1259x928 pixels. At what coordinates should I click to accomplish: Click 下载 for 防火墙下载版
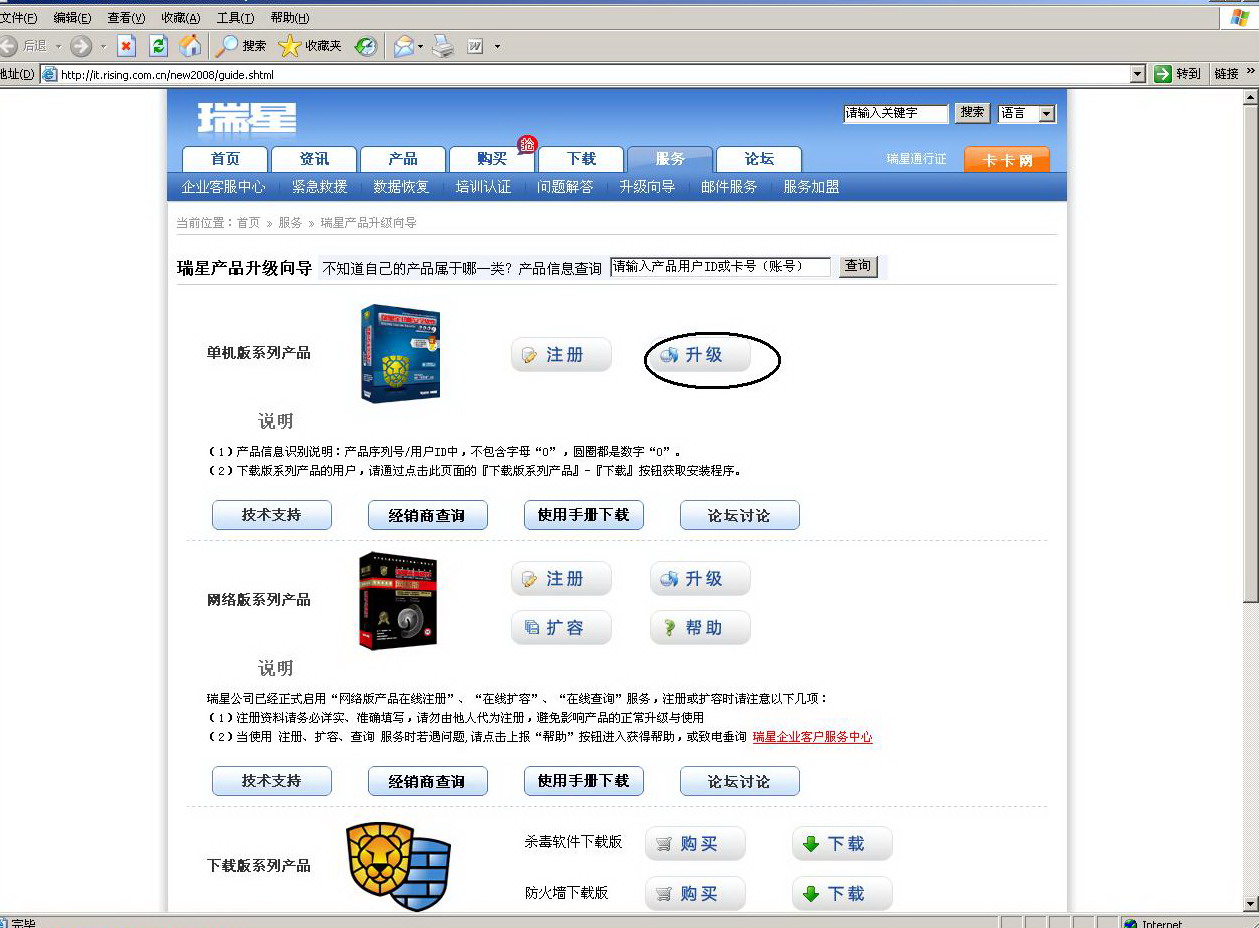(842, 894)
